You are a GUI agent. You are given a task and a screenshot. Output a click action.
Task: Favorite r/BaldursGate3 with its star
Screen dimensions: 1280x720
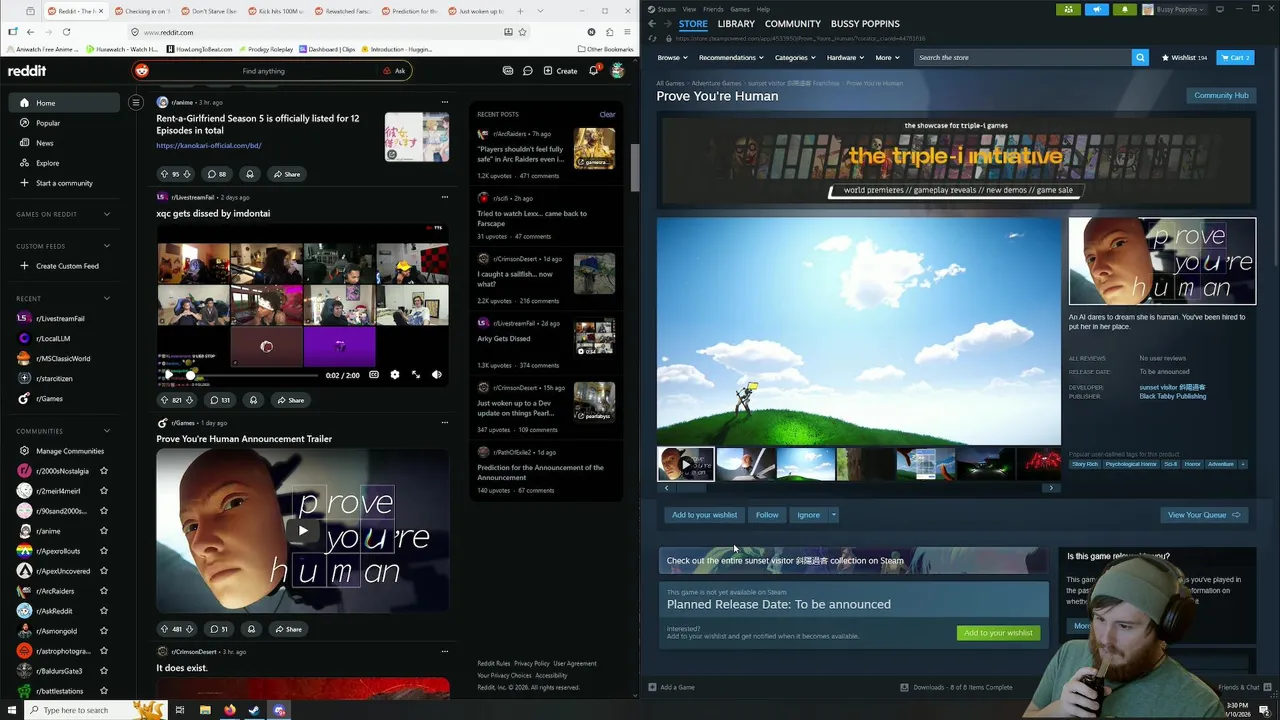tap(104, 671)
